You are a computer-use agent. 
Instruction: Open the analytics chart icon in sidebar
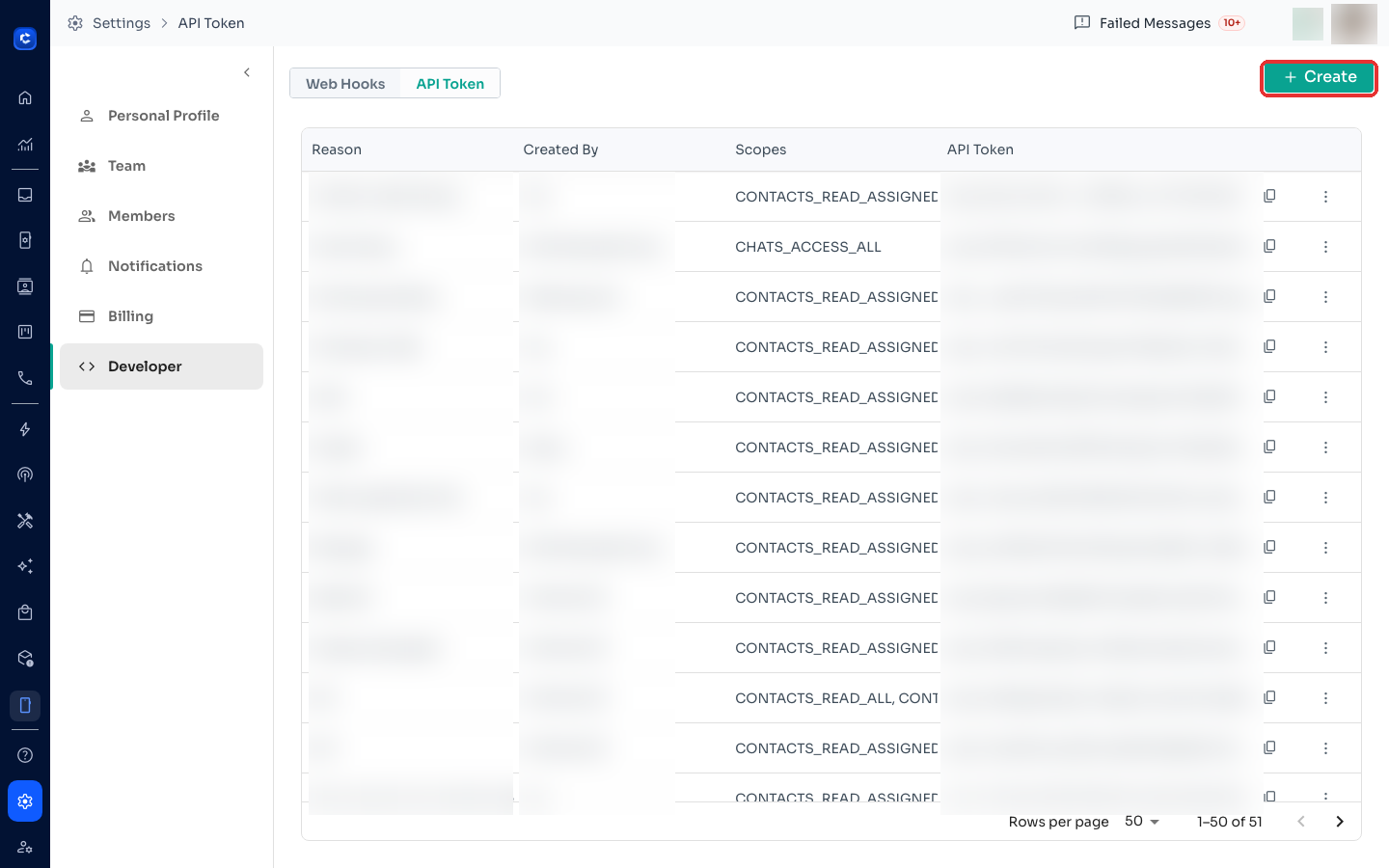pyautogui.click(x=25, y=145)
